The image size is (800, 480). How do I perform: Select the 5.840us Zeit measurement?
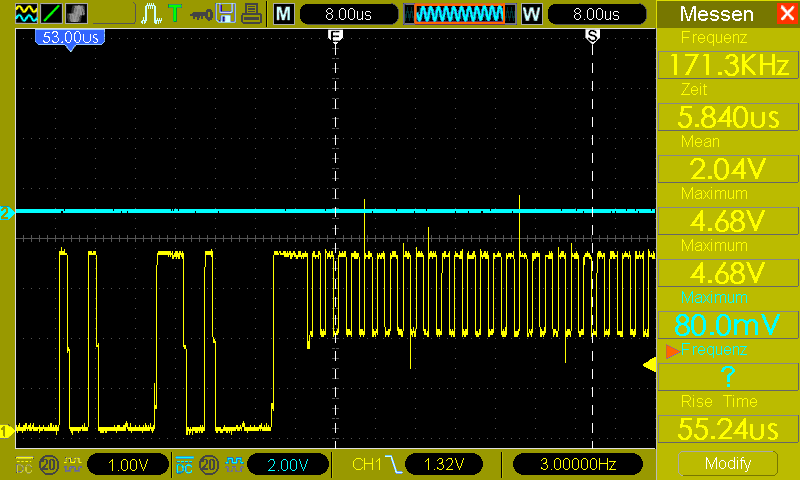coord(728,117)
